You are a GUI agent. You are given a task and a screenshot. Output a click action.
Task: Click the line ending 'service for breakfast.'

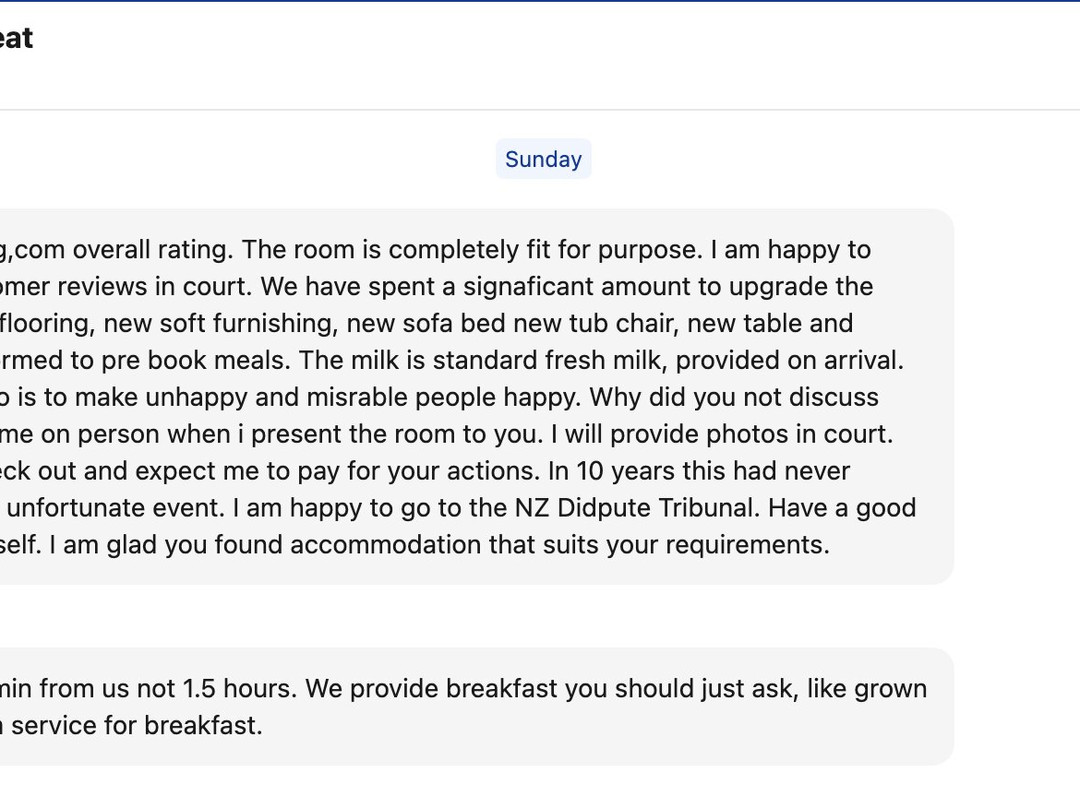136,726
